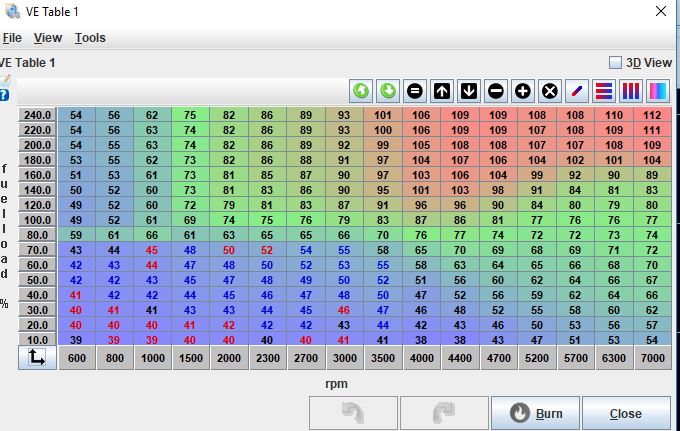
Task: Open the File menu
Action: pos(12,38)
